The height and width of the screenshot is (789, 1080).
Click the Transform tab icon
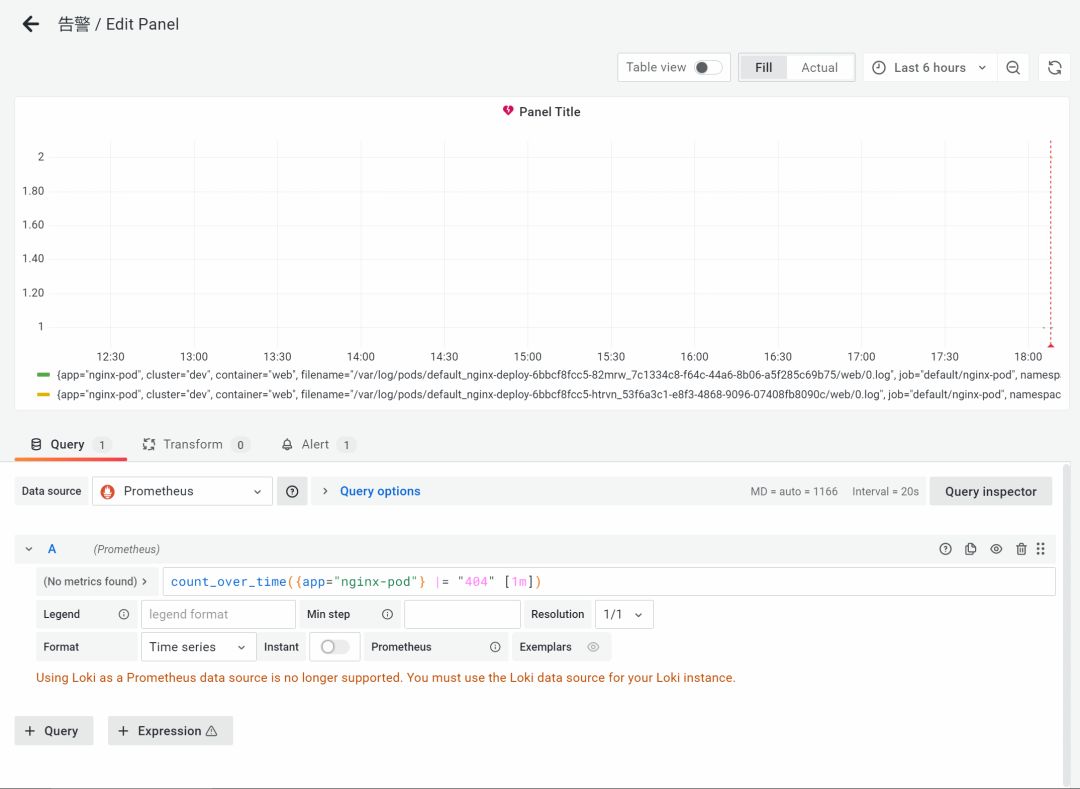pyautogui.click(x=149, y=445)
